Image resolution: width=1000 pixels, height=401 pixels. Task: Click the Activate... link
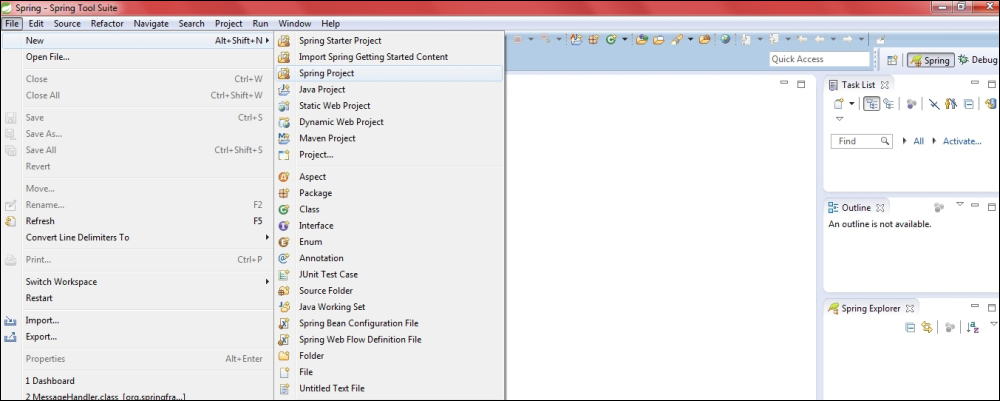click(x=962, y=141)
